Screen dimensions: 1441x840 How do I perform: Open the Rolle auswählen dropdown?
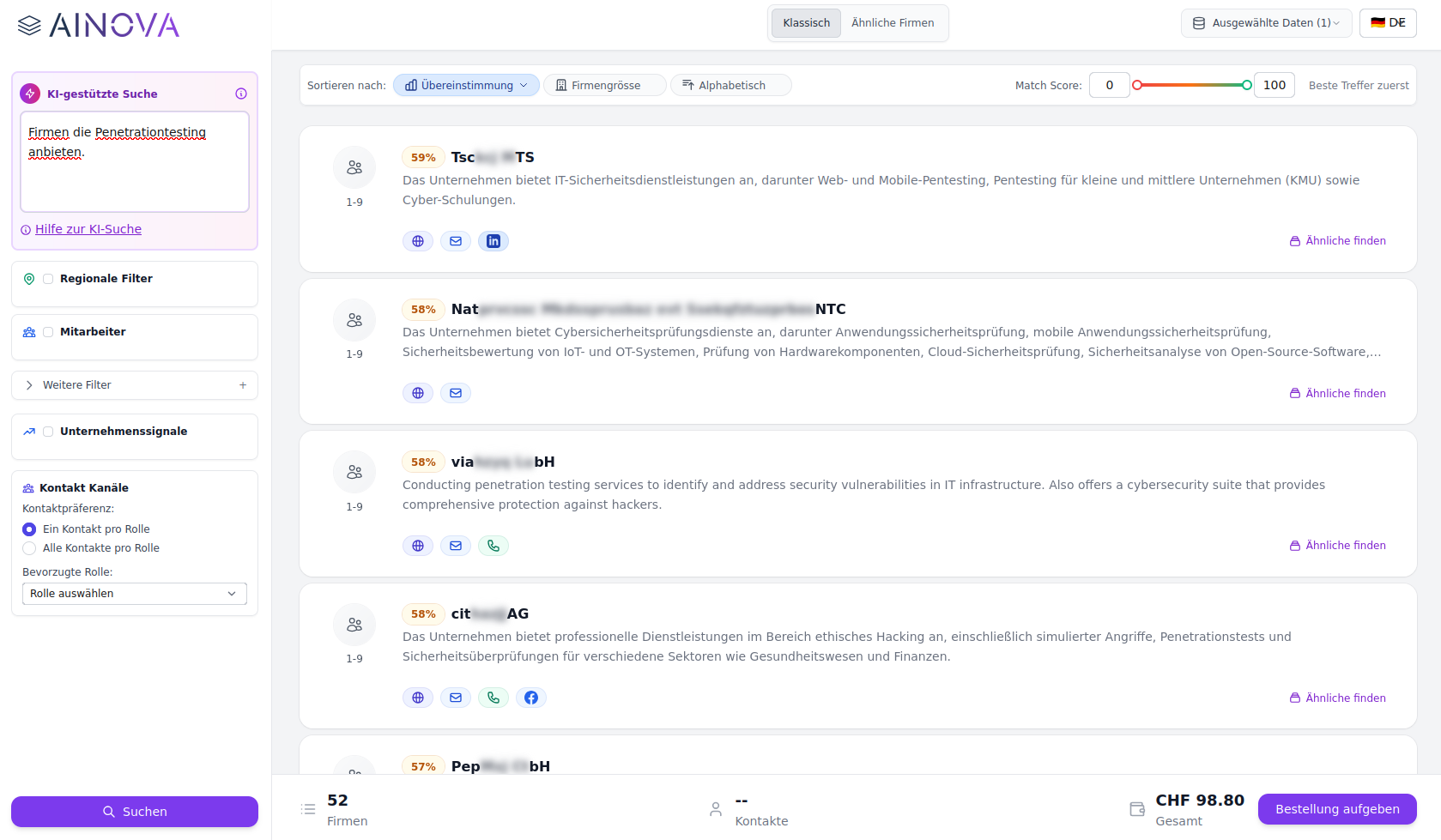point(134,594)
